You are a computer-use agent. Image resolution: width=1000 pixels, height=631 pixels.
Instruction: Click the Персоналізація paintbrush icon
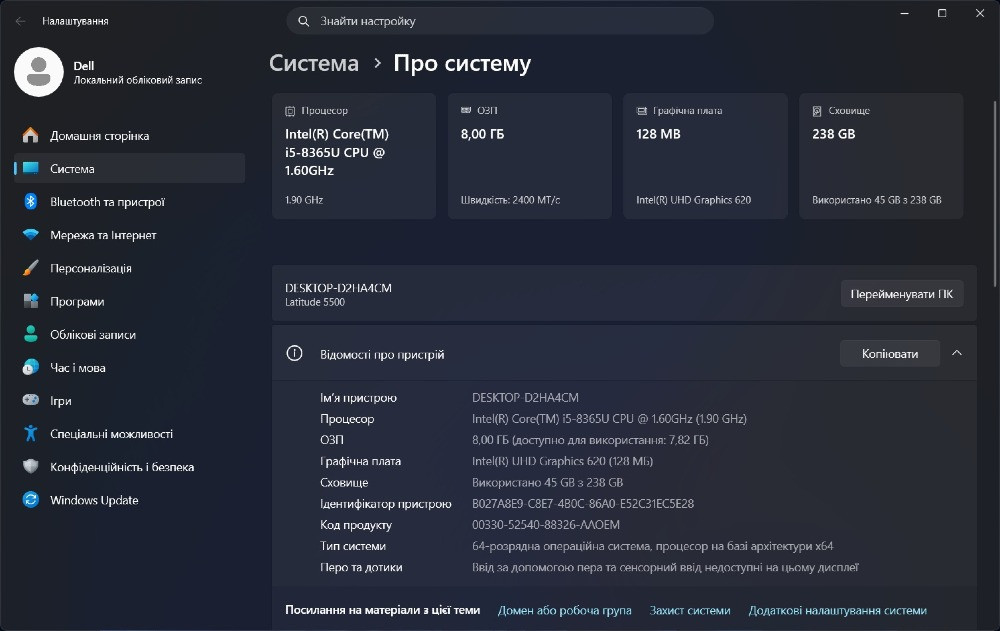click(x=31, y=268)
